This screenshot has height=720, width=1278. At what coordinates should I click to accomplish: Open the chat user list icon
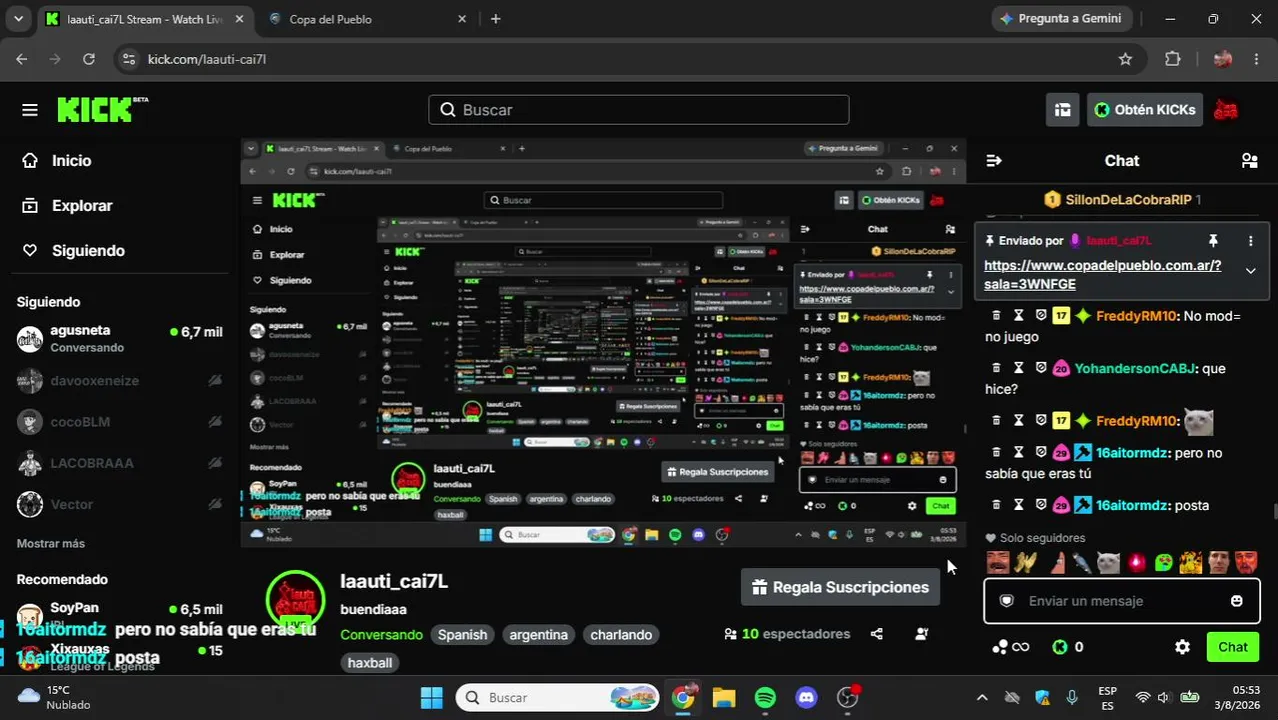(1249, 160)
